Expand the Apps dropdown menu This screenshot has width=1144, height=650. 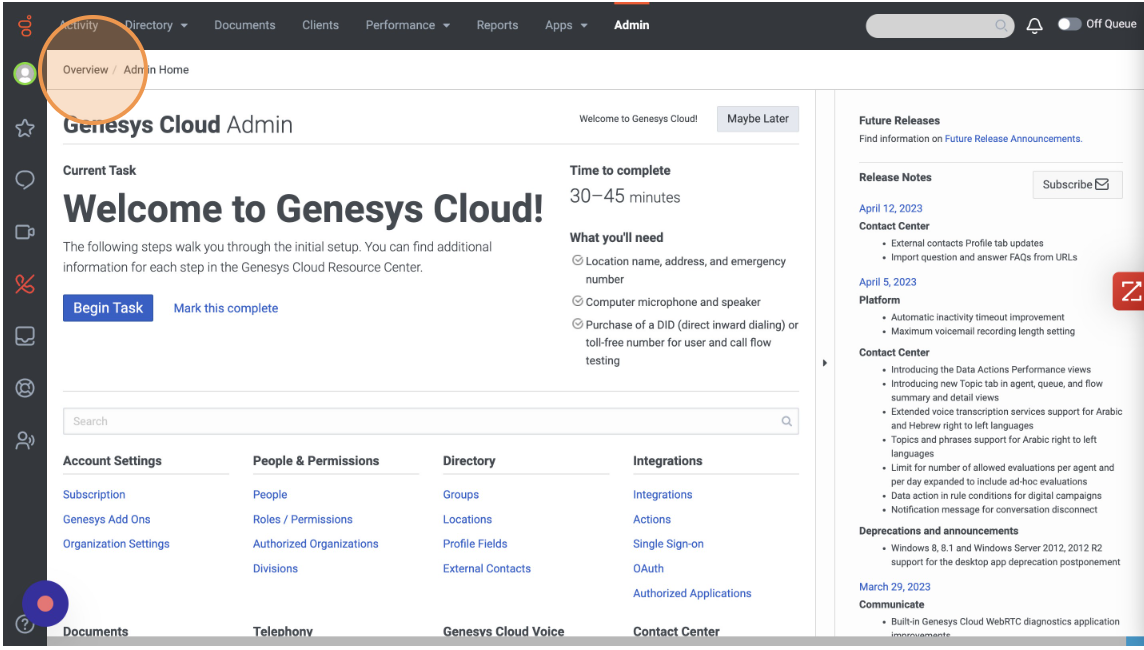coord(565,25)
